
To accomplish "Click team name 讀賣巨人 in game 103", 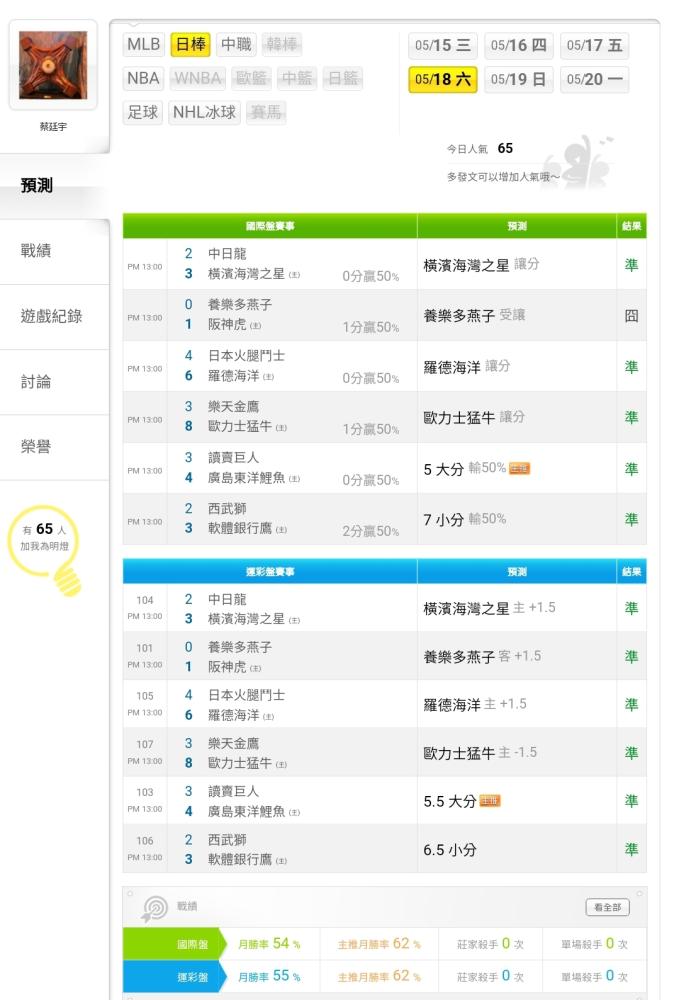I will click(x=233, y=791).
